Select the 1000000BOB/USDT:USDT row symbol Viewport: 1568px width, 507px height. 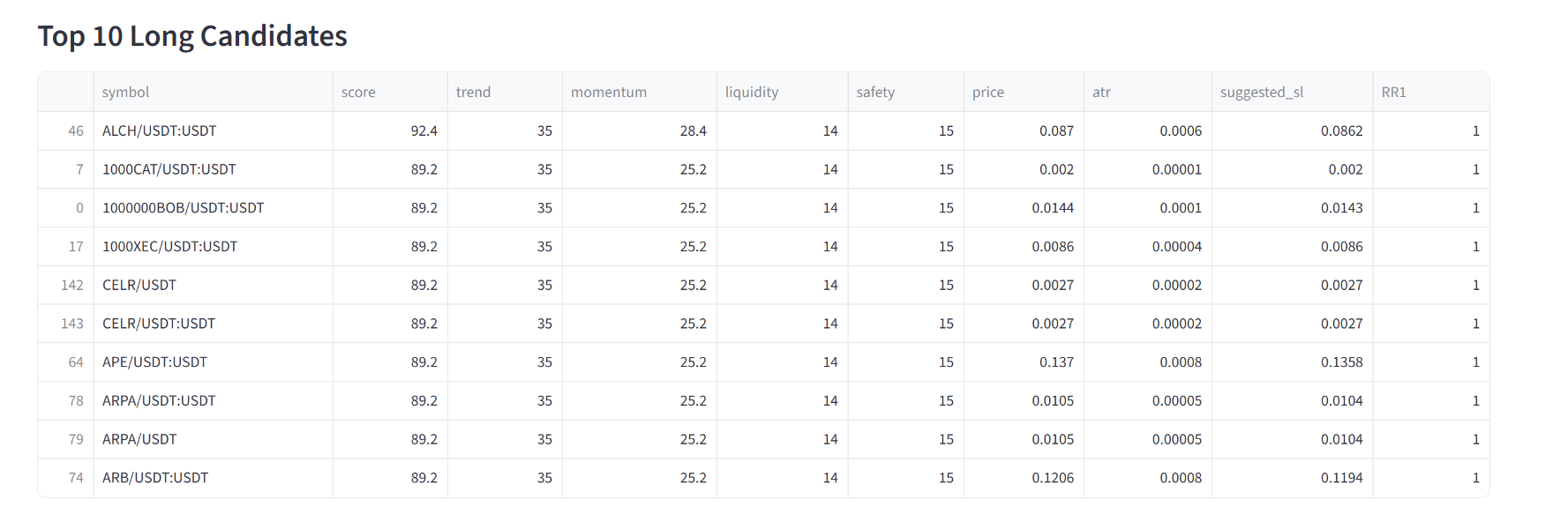pos(183,208)
